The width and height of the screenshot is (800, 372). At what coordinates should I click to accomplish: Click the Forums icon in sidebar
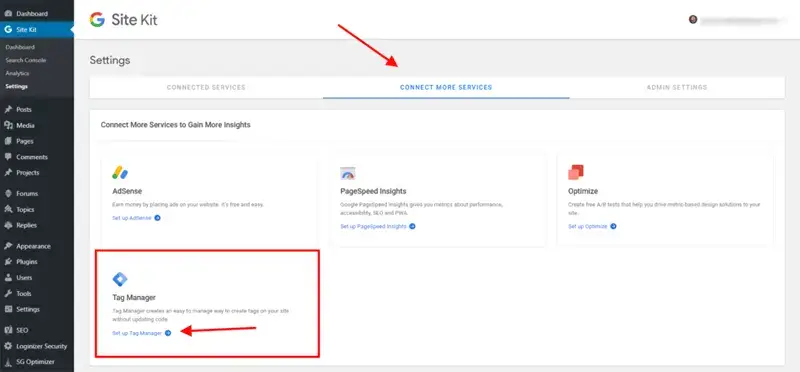8,194
